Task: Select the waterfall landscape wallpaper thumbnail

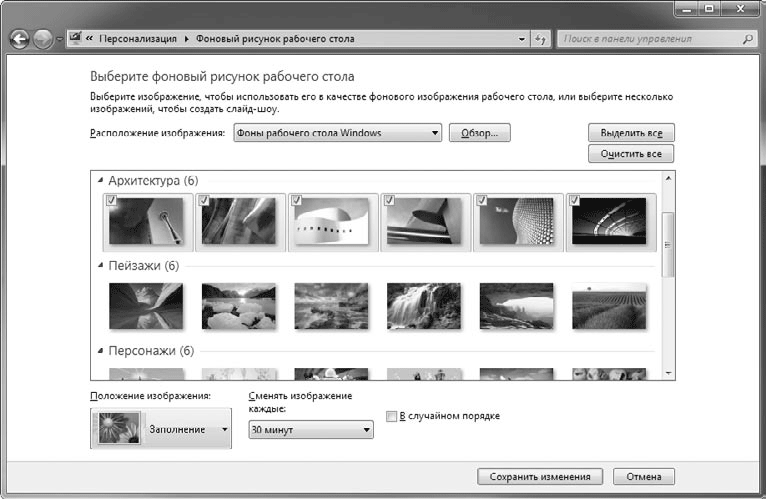Action: [423, 305]
